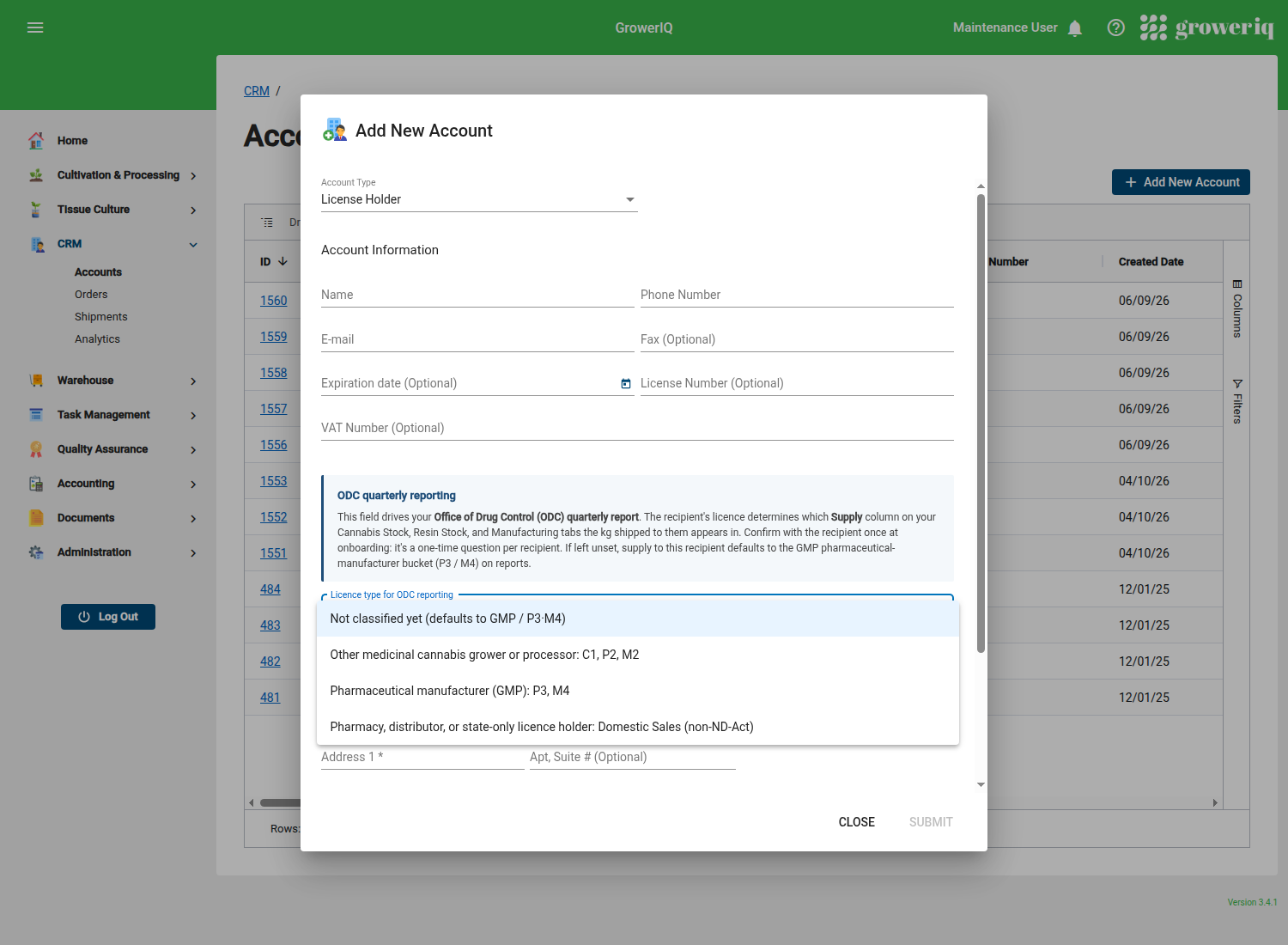The width and height of the screenshot is (1288, 945).
Task: Click the Accounting calculator icon
Action: 36,484
